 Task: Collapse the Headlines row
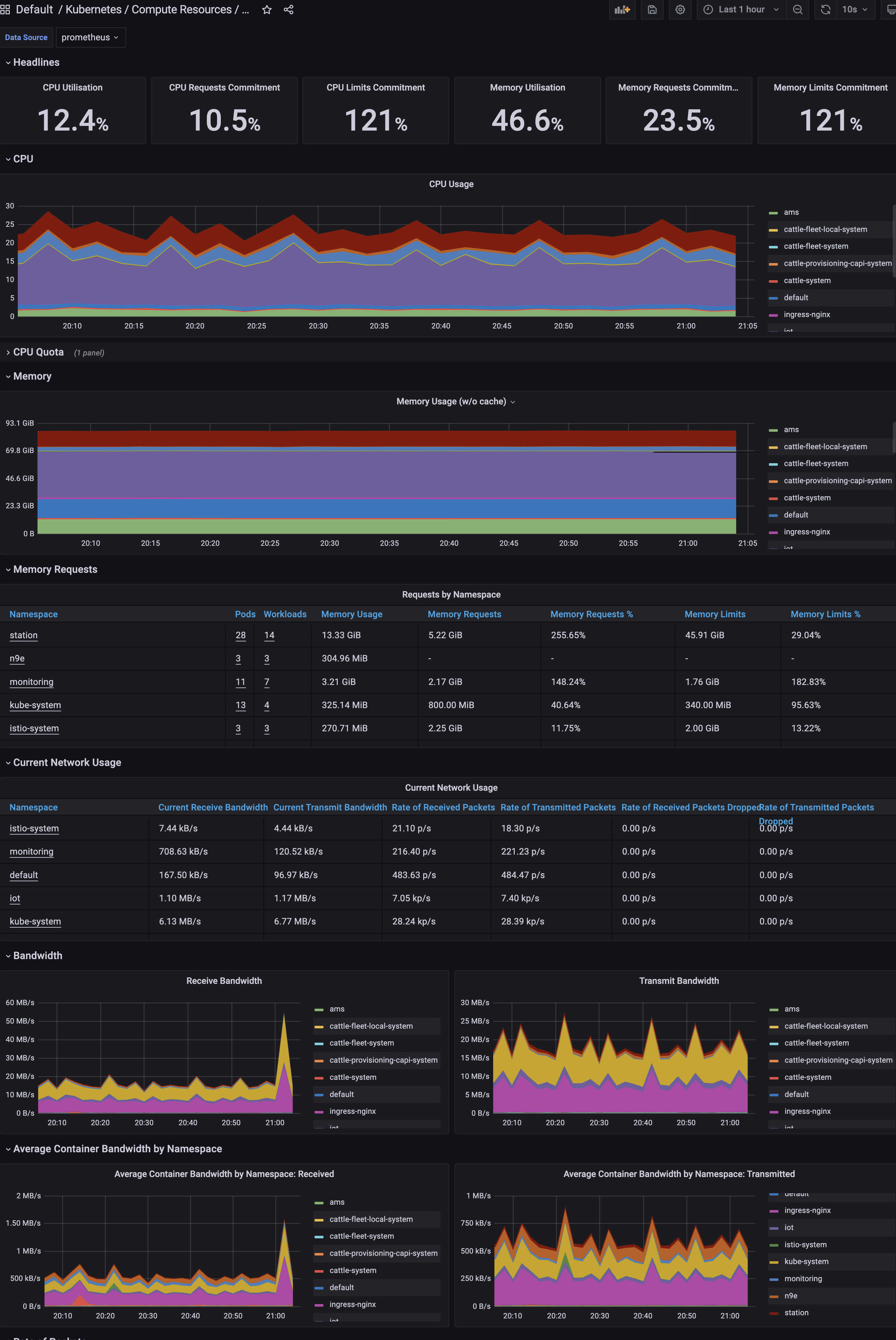[x=36, y=62]
